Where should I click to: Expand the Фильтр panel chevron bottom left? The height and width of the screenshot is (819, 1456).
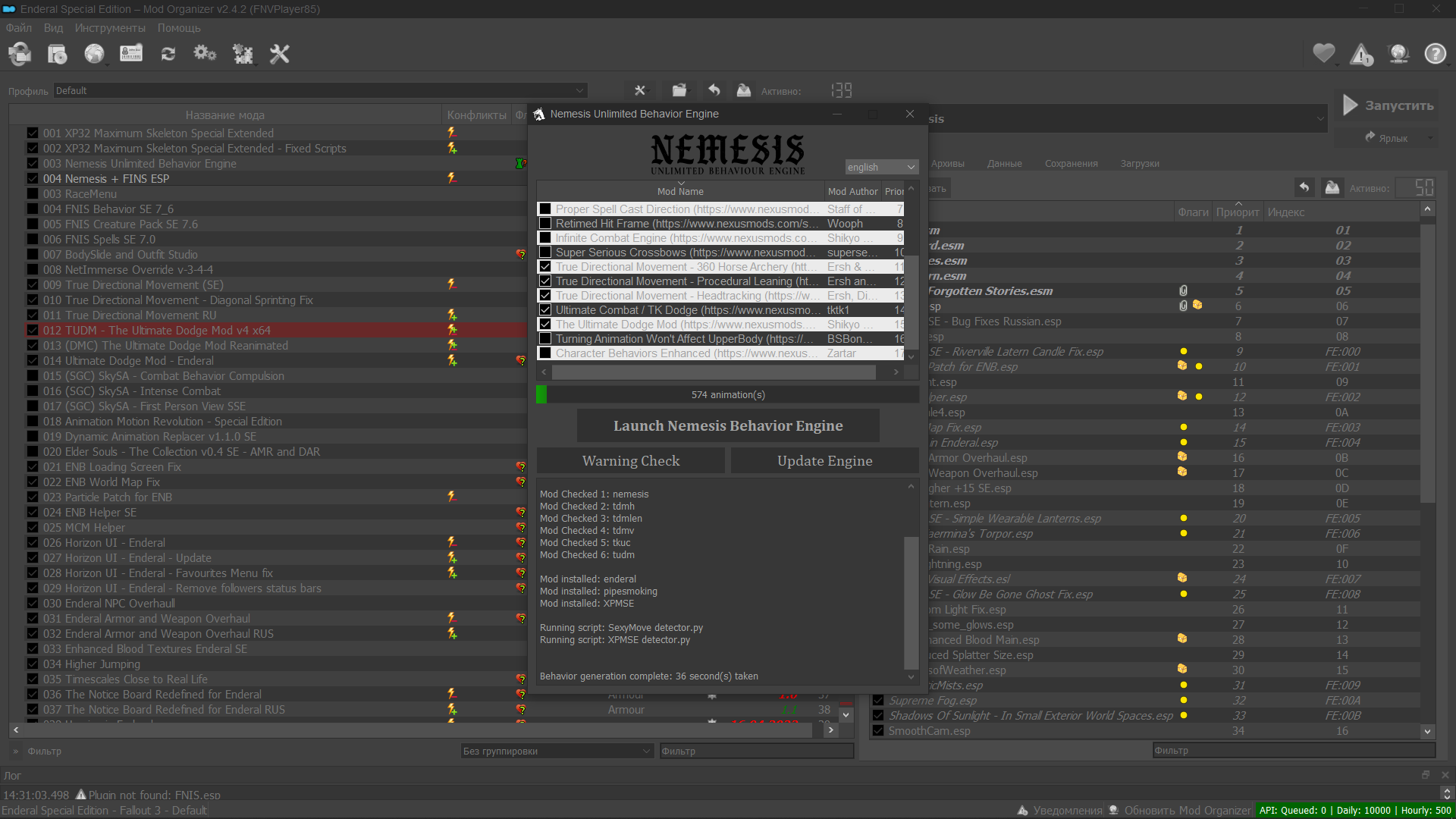[16, 751]
